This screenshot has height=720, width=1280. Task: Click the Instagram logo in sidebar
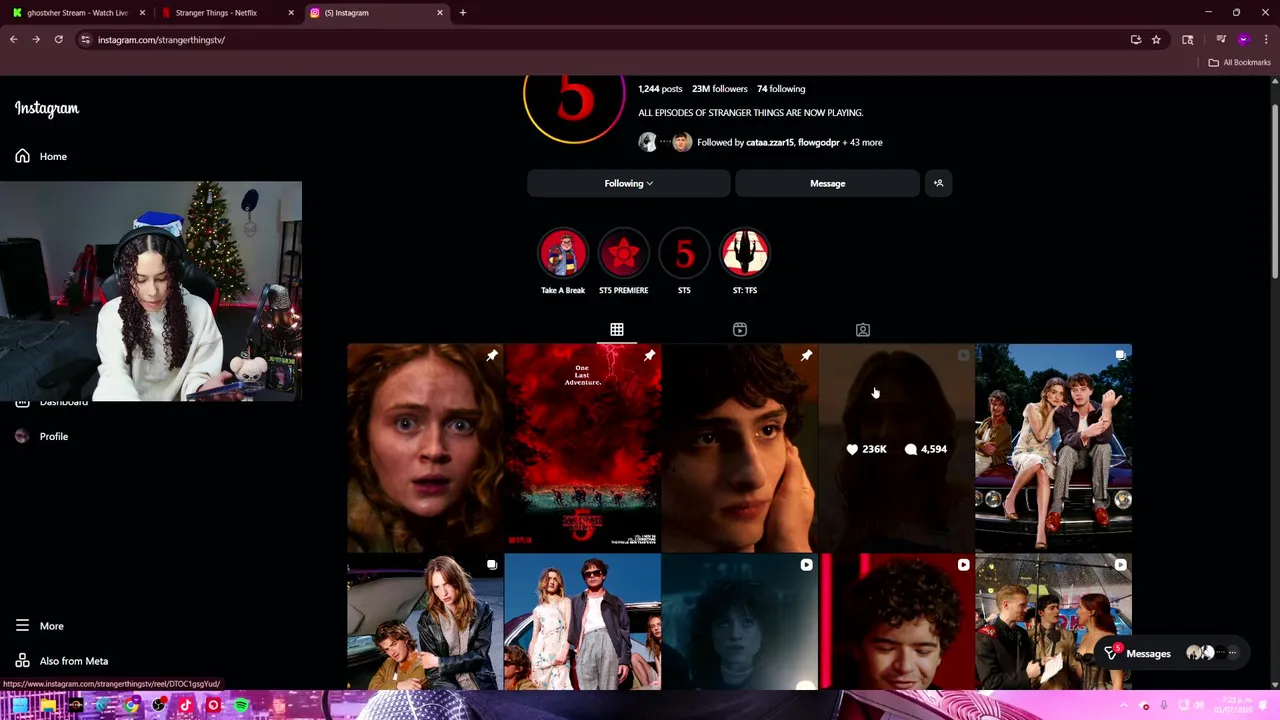point(47,108)
